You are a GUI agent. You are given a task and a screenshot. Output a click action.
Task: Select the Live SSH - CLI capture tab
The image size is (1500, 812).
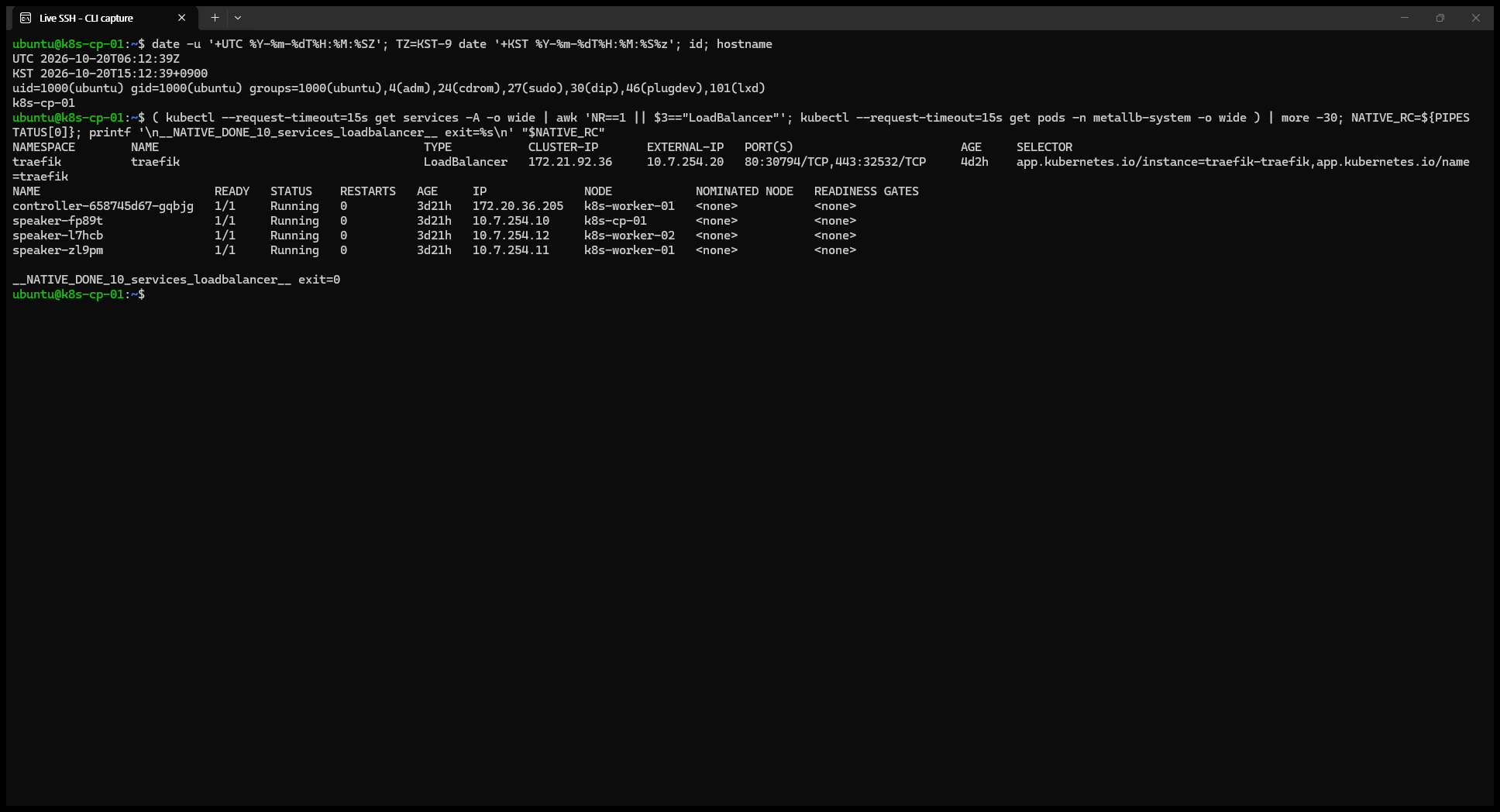coord(103,18)
